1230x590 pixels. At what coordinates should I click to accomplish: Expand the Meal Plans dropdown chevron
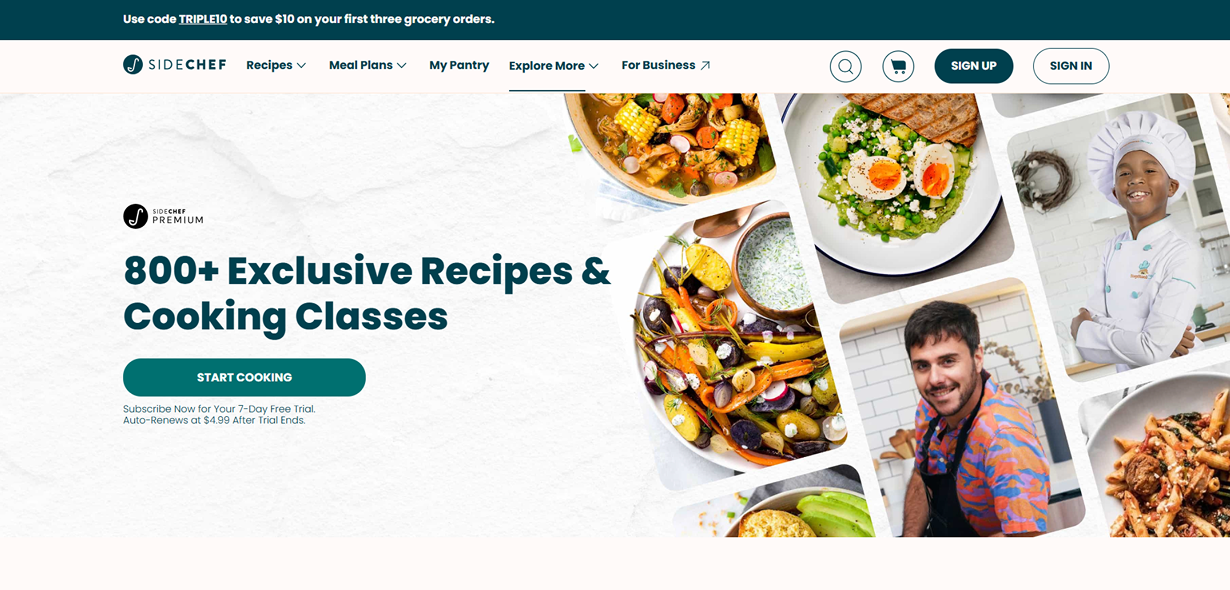tap(401, 66)
